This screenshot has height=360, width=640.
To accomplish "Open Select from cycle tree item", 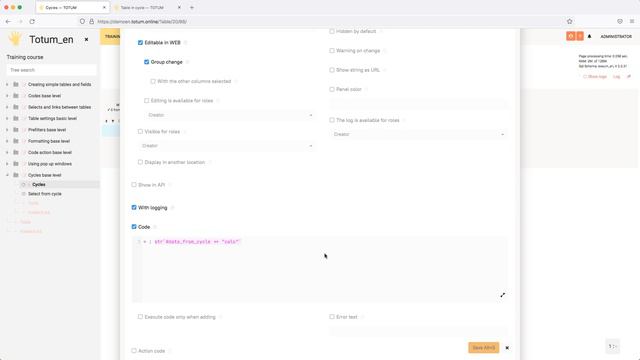I will pos(44,194).
